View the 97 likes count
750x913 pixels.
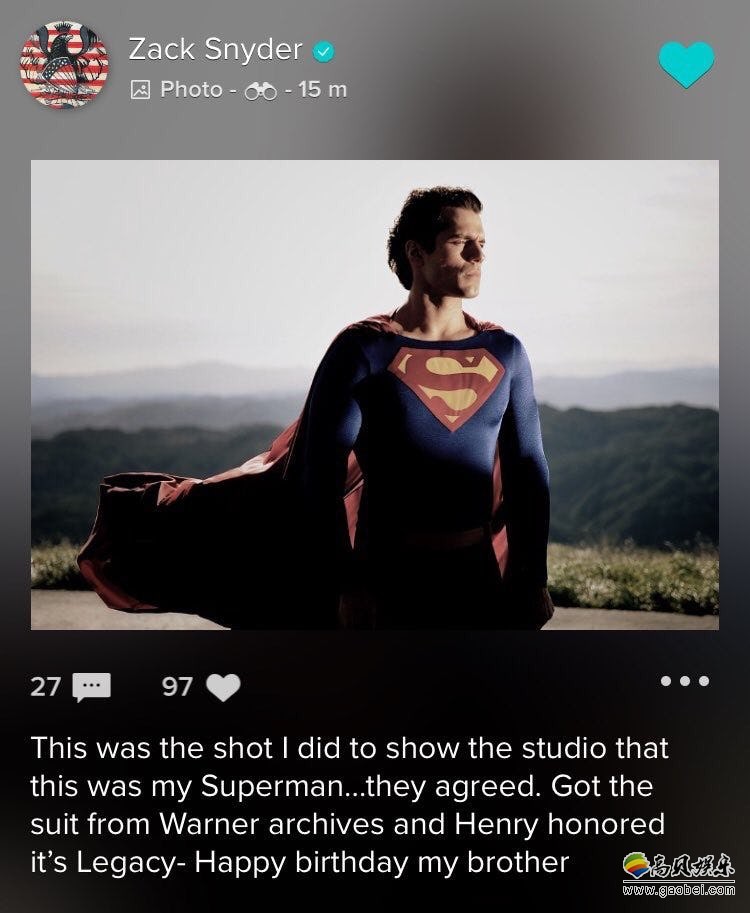(177, 687)
